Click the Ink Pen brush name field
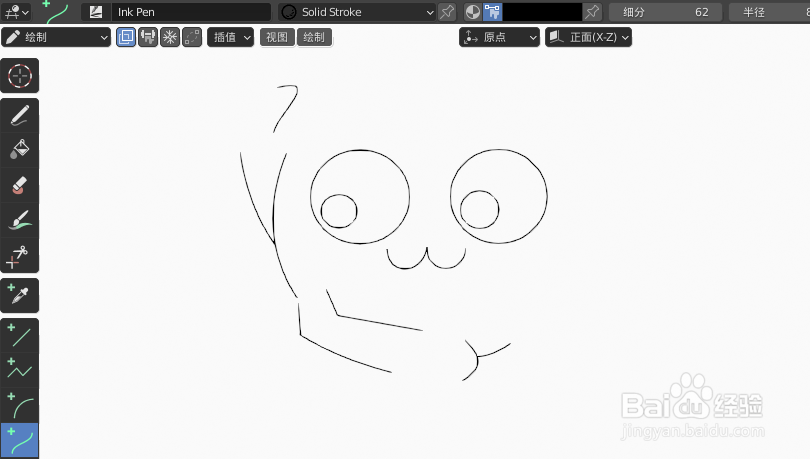 pos(191,12)
